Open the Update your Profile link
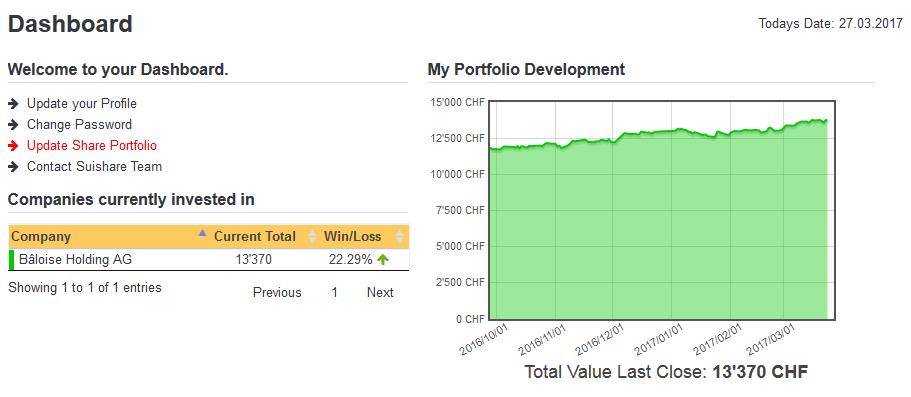The image size is (911, 397). tap(82, 104)
